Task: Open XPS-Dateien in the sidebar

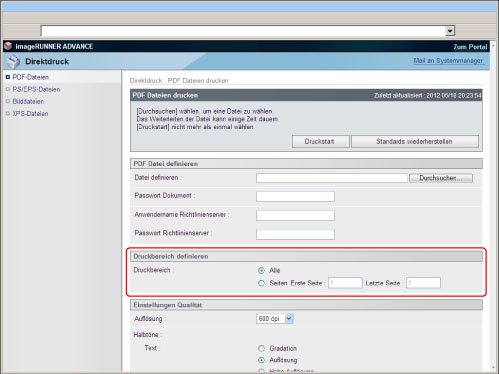Action: (x=30, y=114)
